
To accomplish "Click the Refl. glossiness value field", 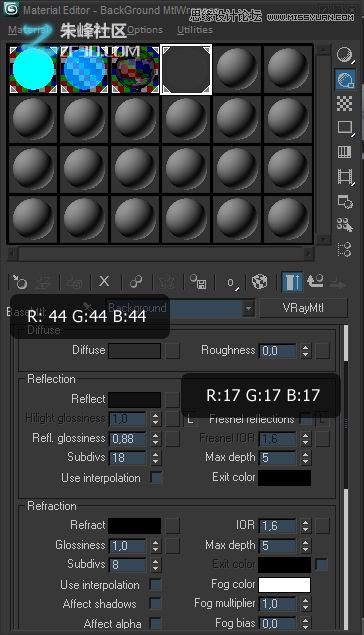I will 127,439.
